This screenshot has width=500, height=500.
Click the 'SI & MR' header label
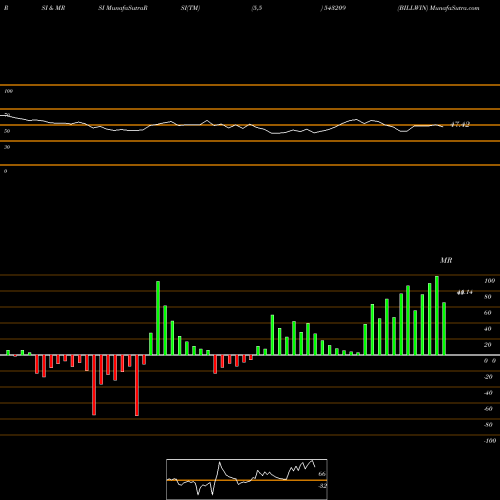coord(53,8)
